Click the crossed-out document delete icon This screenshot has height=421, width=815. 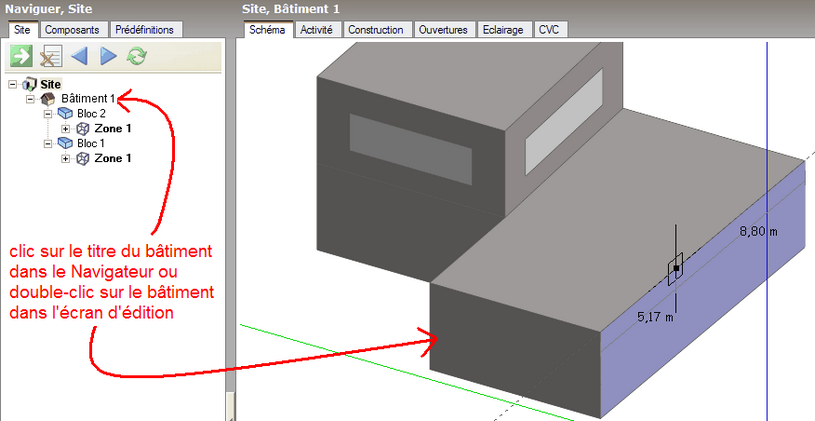(x=50, y=56)
